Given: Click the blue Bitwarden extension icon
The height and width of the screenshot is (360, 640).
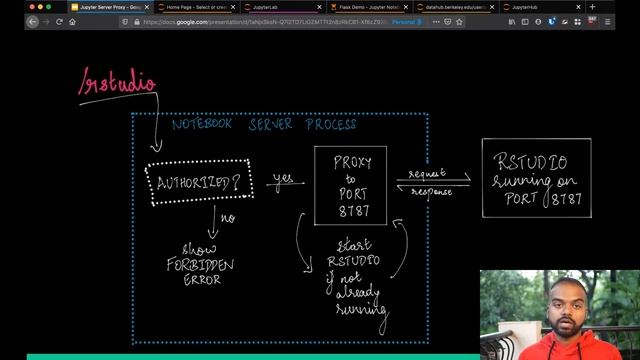Looking at the screenshot, I should point(551,21).
